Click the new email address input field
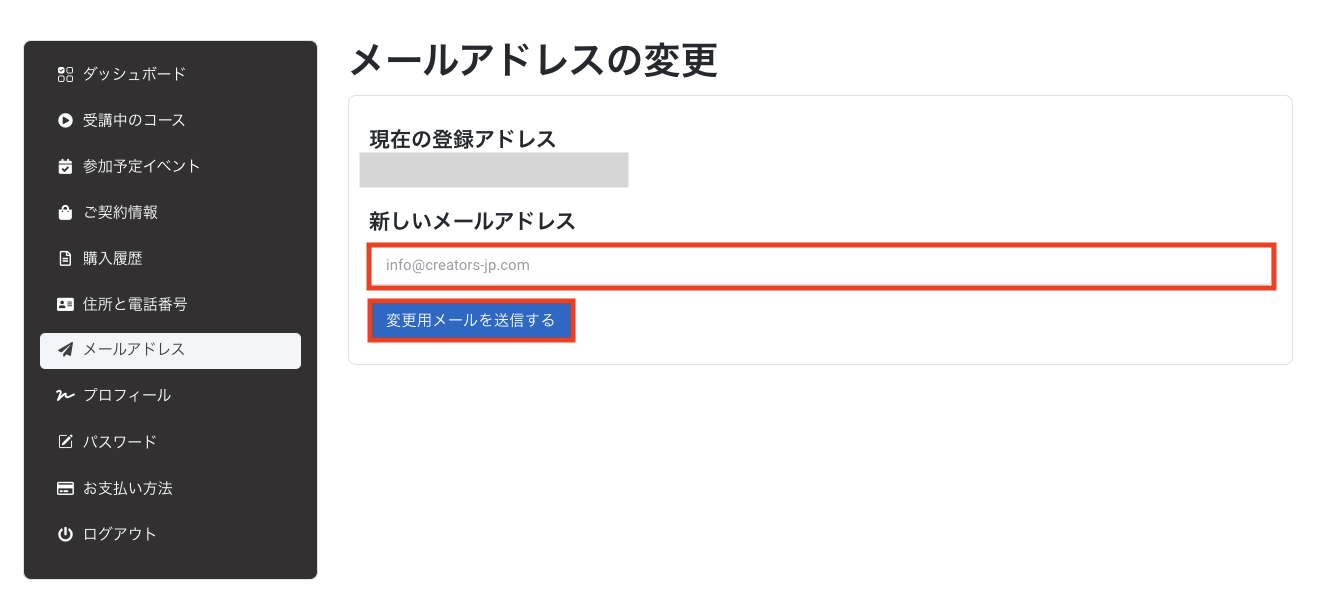 tap(822, 265)
